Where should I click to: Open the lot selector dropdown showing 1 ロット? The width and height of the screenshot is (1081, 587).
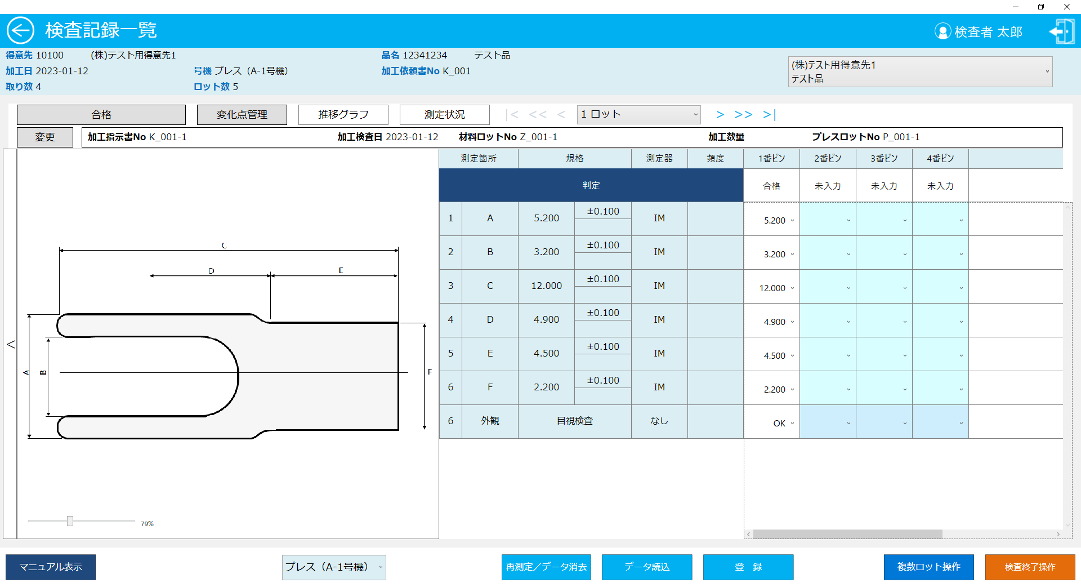pos(638,115)
